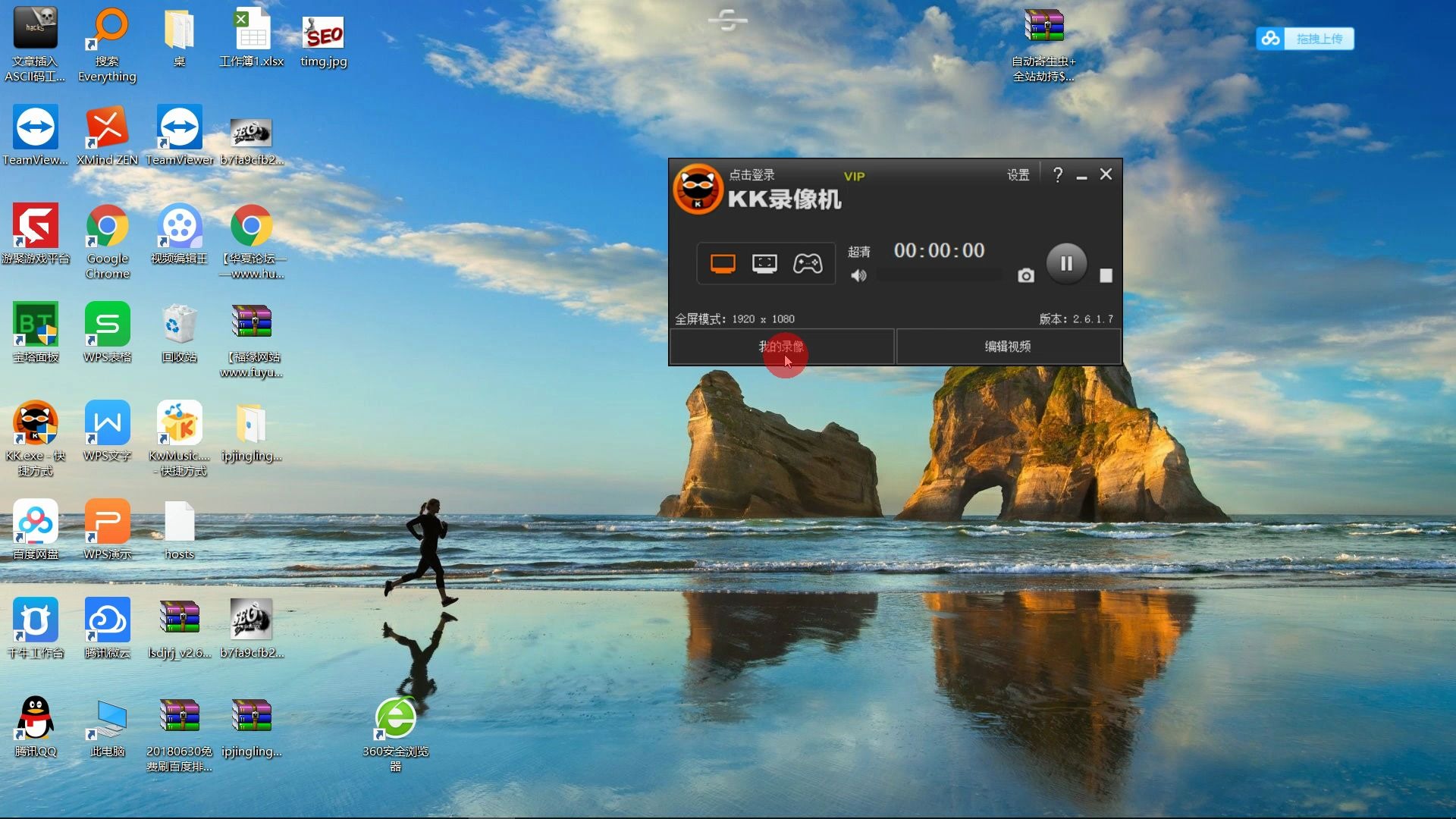This screenshot has width=1456, height=819.
Task: Click 点击登录 to sign into KK
Action: click(x=751, y=175)
